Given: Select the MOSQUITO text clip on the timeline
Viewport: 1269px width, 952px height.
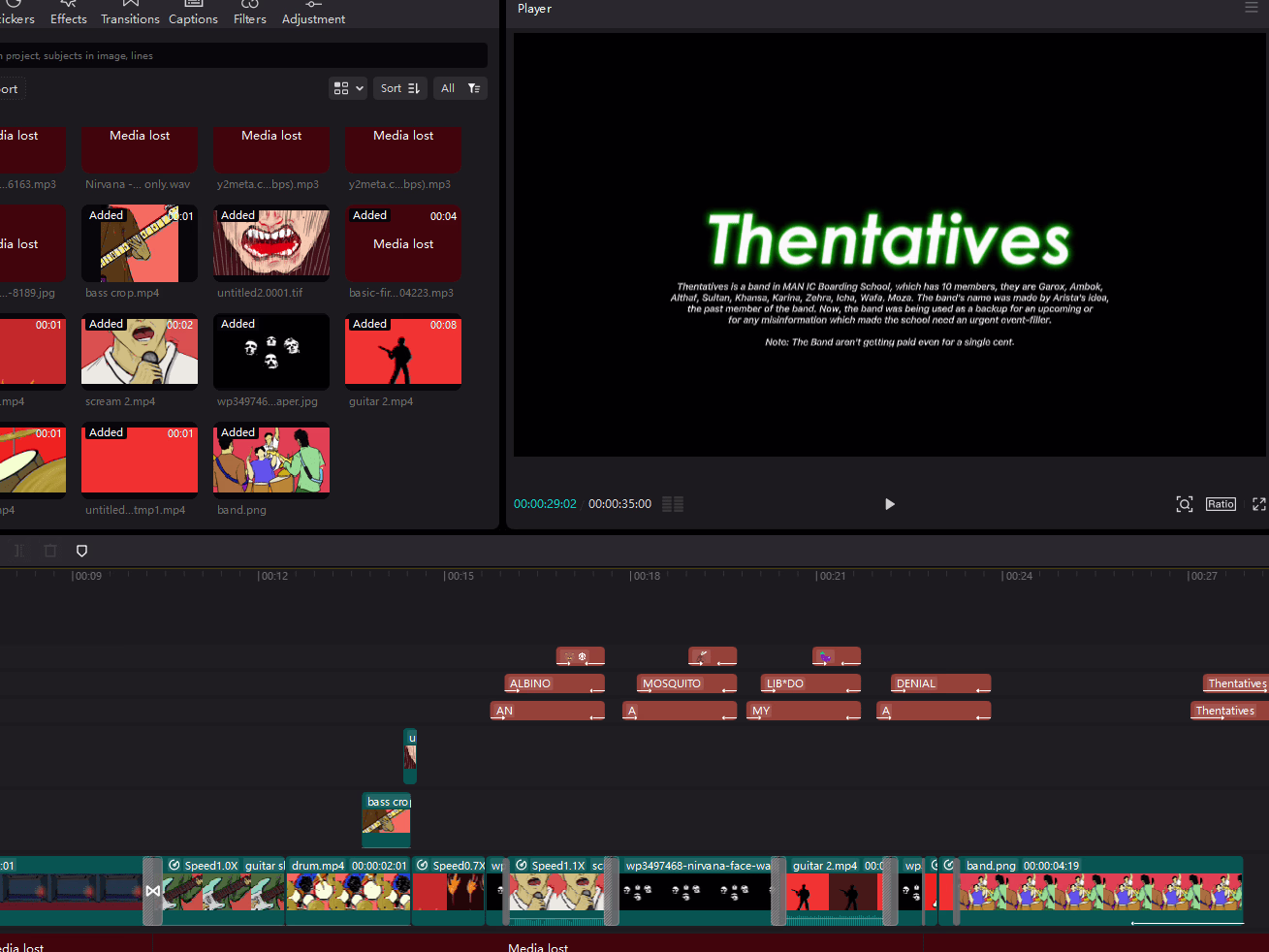Looking at the screenshot, I should point(686,683).
